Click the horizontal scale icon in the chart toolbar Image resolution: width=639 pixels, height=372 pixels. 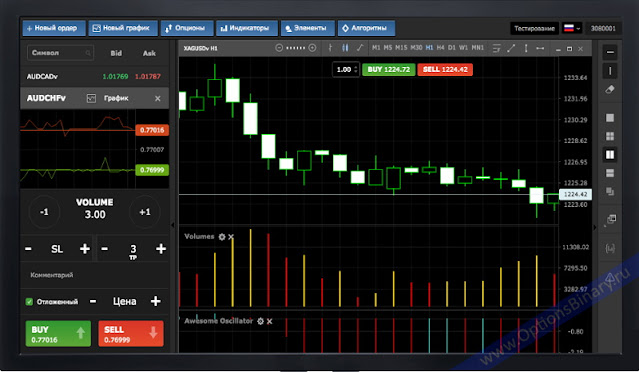540,48
